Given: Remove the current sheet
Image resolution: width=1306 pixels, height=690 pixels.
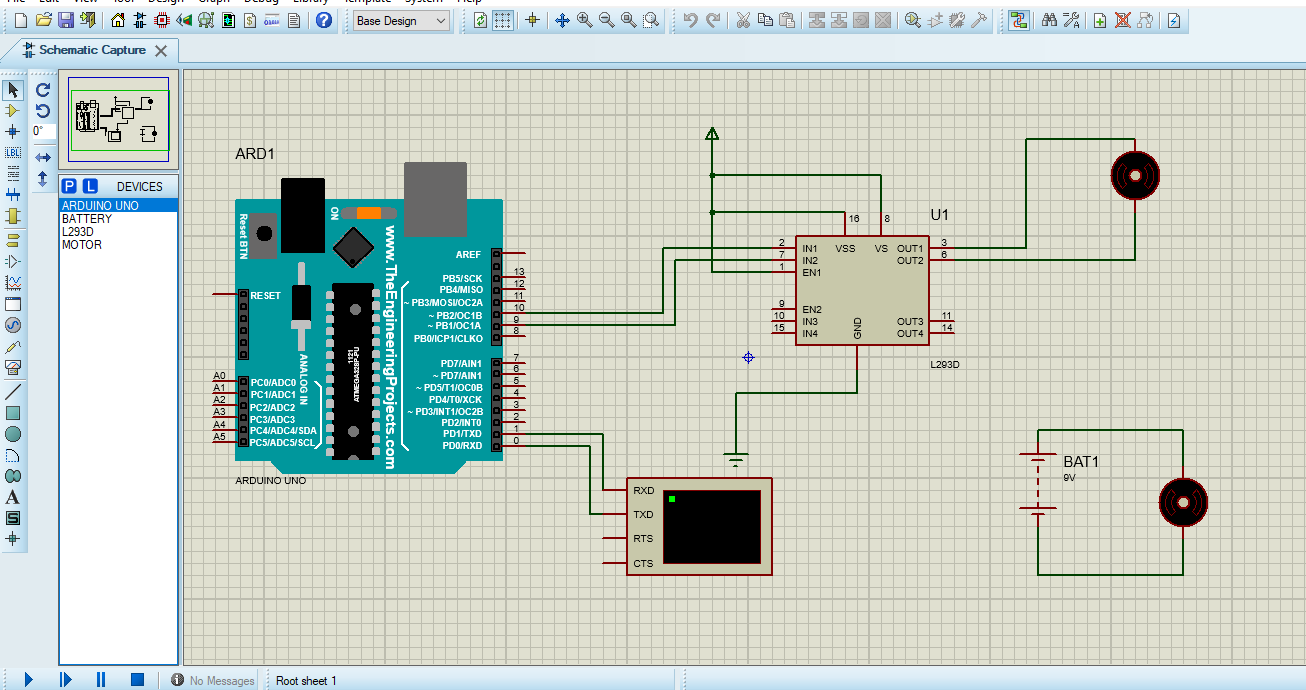Looking at the screenshot, I should (x=1123, y=20).
